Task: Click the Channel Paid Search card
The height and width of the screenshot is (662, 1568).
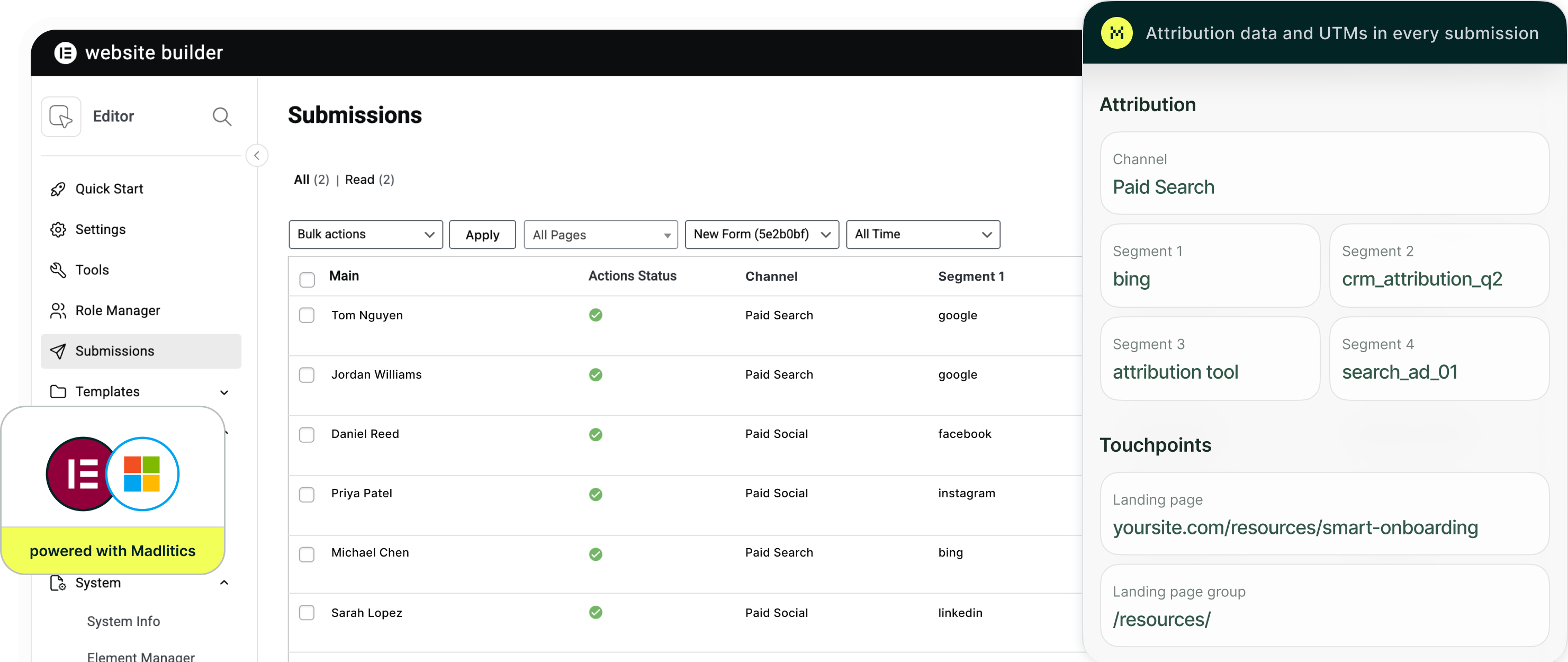Action: 1324,173
